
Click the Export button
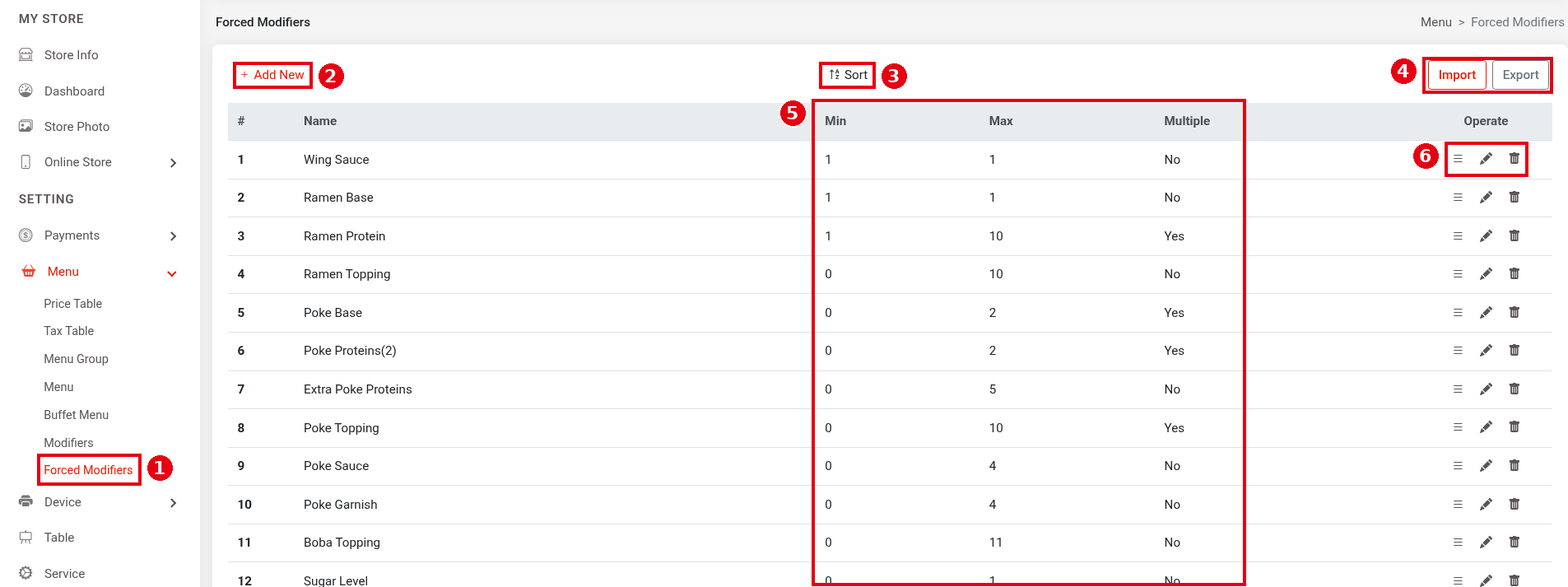1520,75
